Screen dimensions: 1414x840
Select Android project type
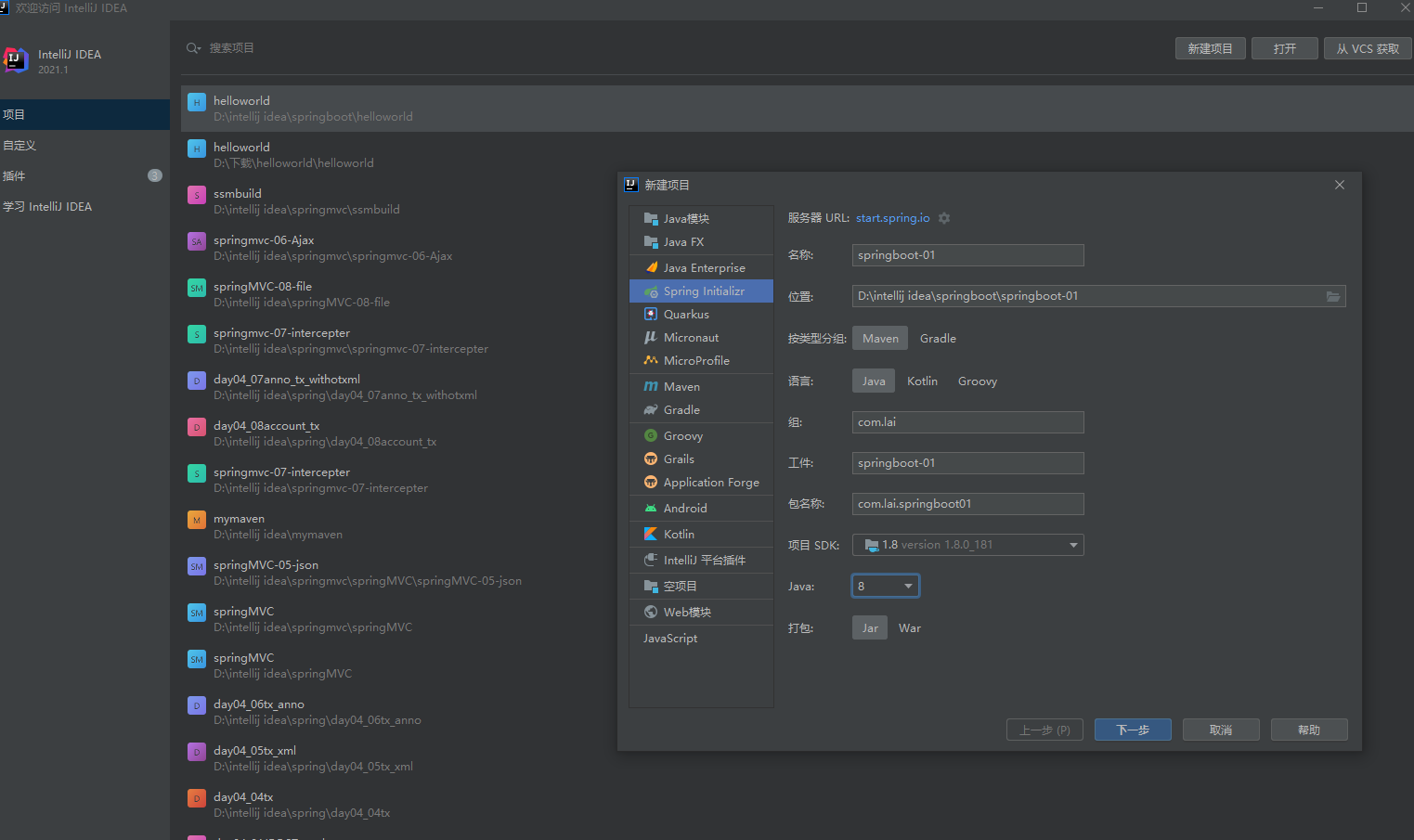pyautogui.click(x=701, y=509)
